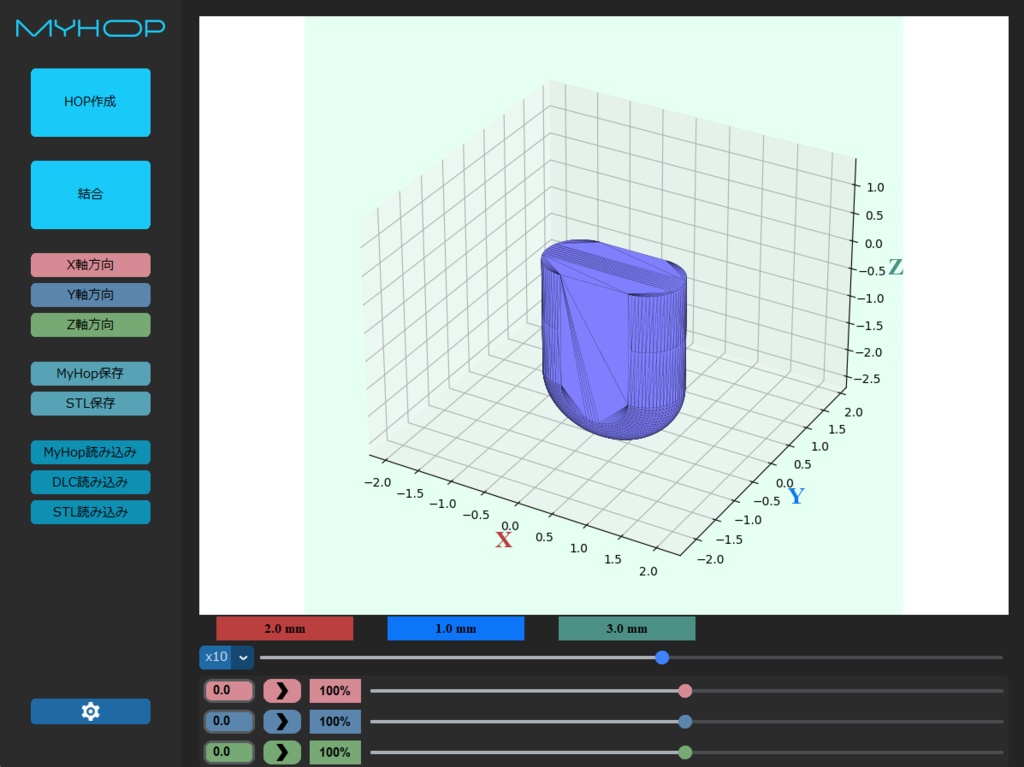Open settings via gear icon

(x=91, y=711)
